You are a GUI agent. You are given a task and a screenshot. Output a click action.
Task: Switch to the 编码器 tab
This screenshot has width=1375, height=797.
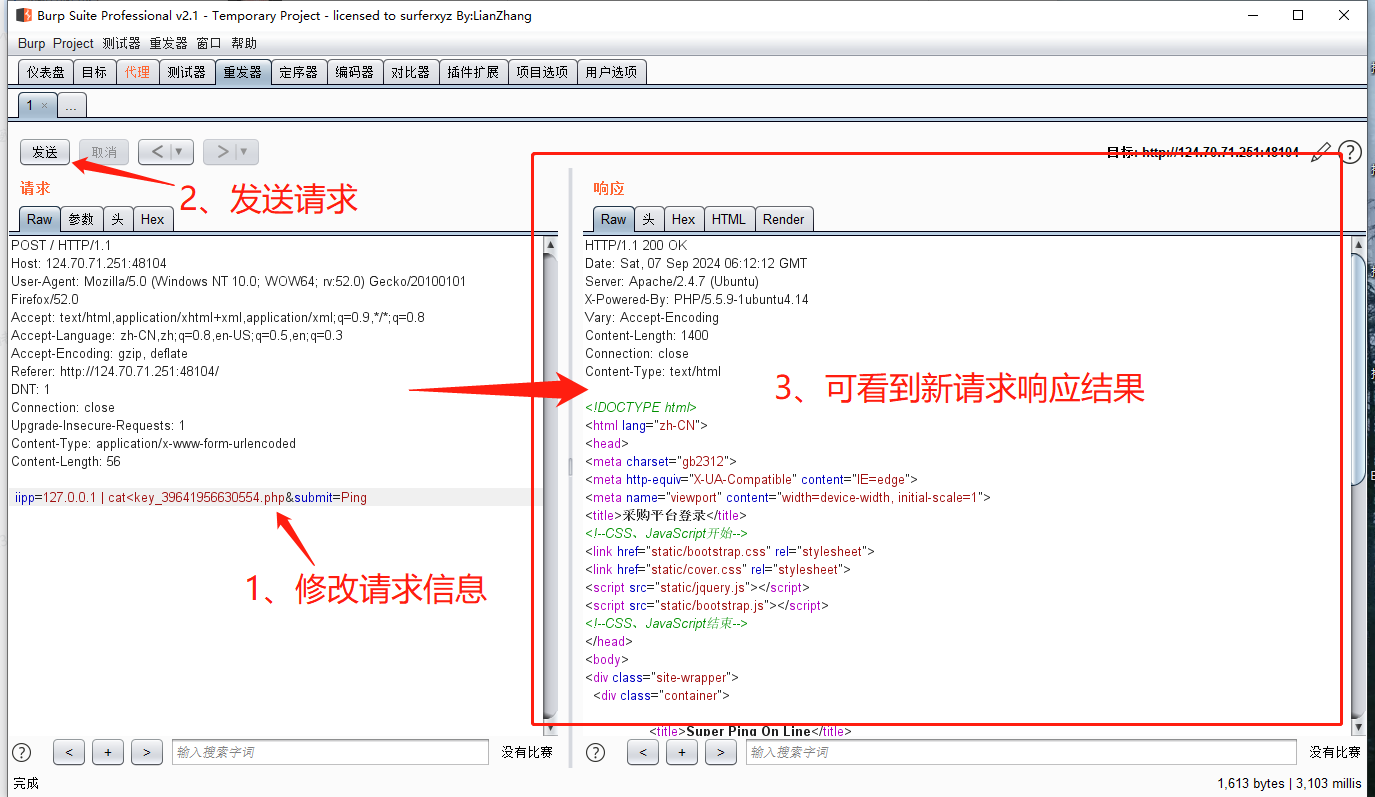pos(354,72)
